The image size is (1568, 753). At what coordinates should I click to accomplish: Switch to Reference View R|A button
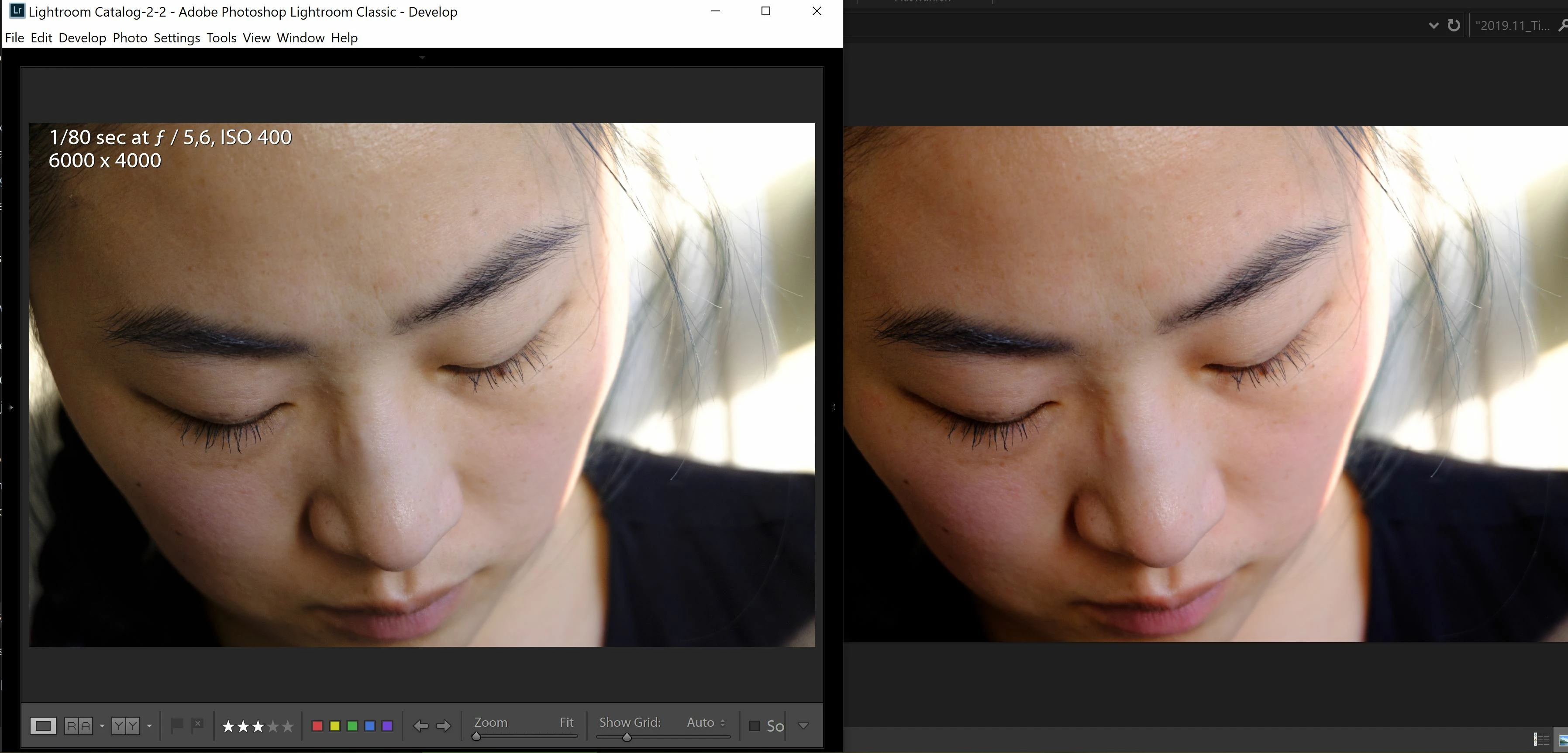79,725
